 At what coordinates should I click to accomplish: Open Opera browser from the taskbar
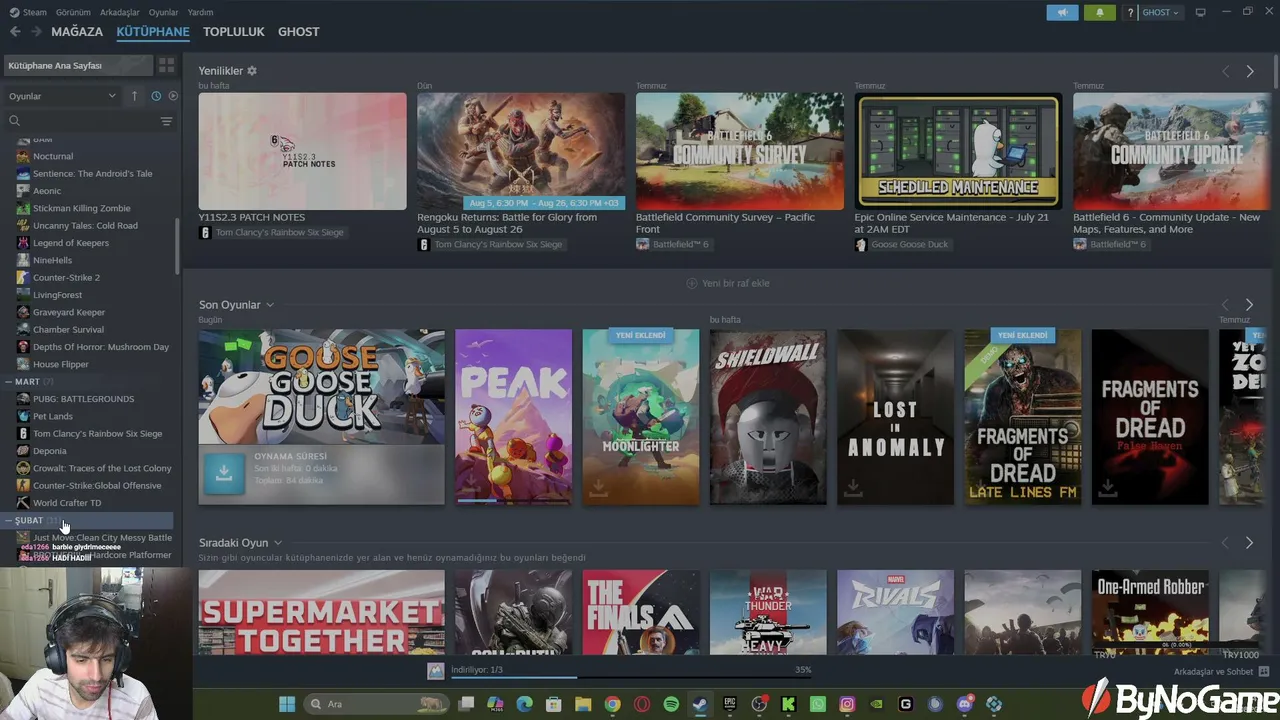tap(642, 704)
